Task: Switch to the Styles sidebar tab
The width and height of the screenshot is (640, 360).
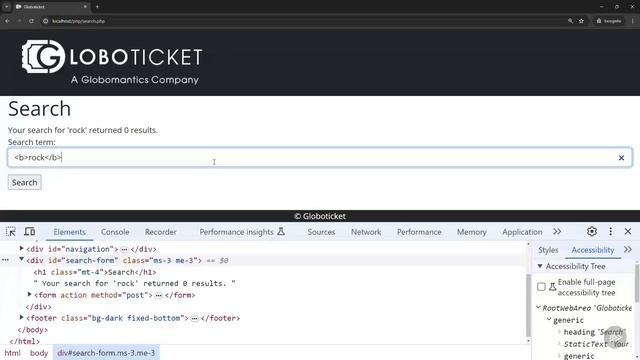Action: tap(548, 250)
